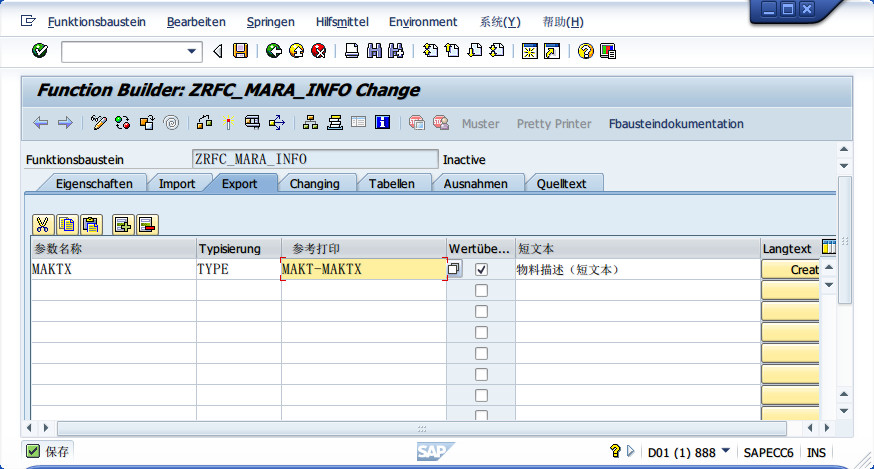Viewport: 874px width, 469px height.
Task: Click the Create long text button for MAKTX
Action: (790, 269)
